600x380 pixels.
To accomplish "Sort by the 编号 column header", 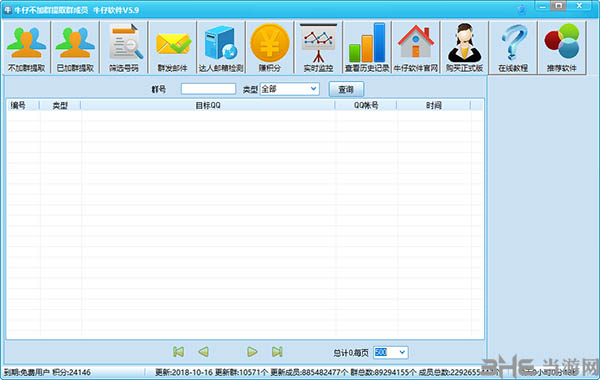I will click(x=23, y=105).
